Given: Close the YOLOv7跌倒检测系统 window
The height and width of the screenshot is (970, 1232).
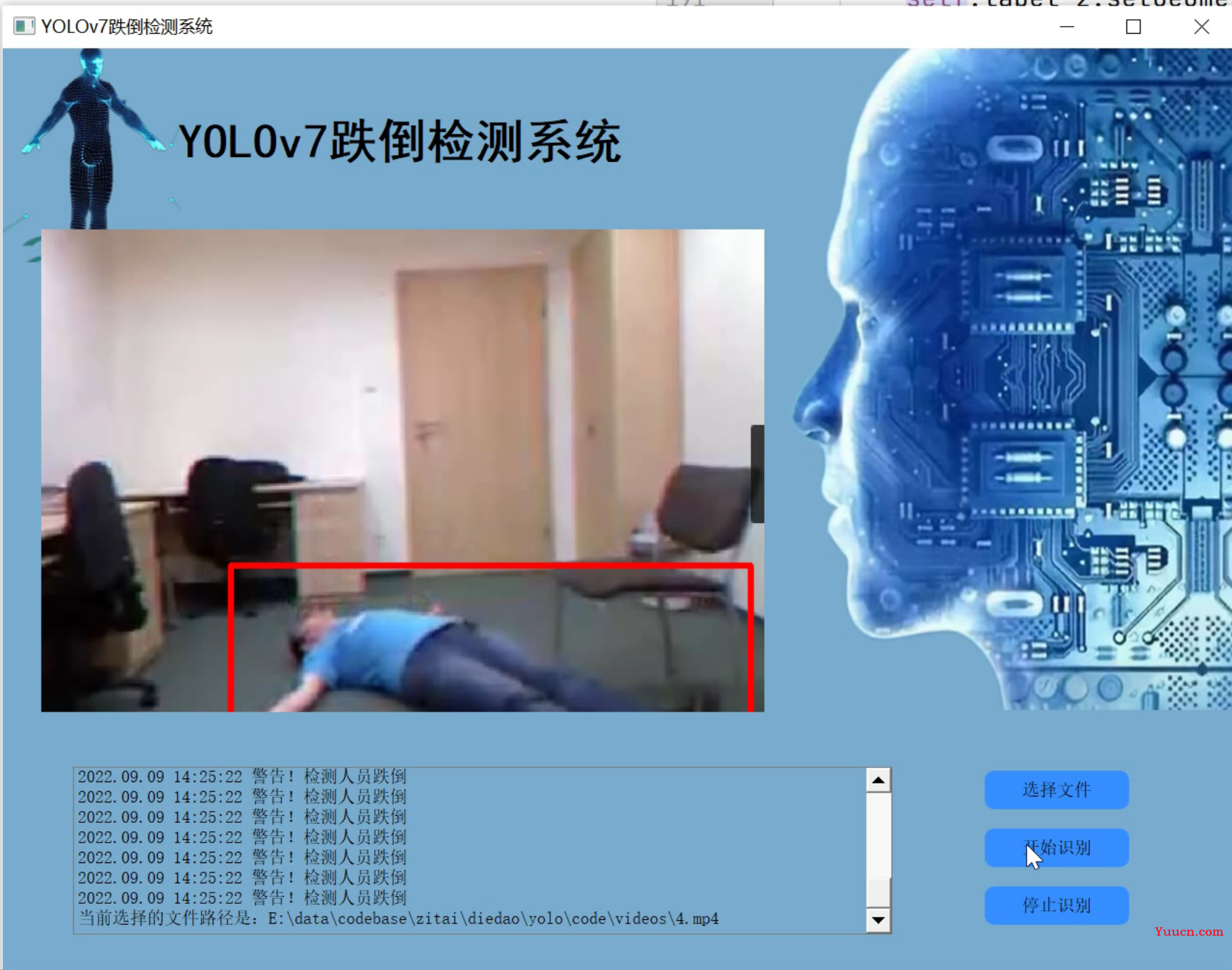Looking at the screenshot, I should click(x=1201, y=27).
